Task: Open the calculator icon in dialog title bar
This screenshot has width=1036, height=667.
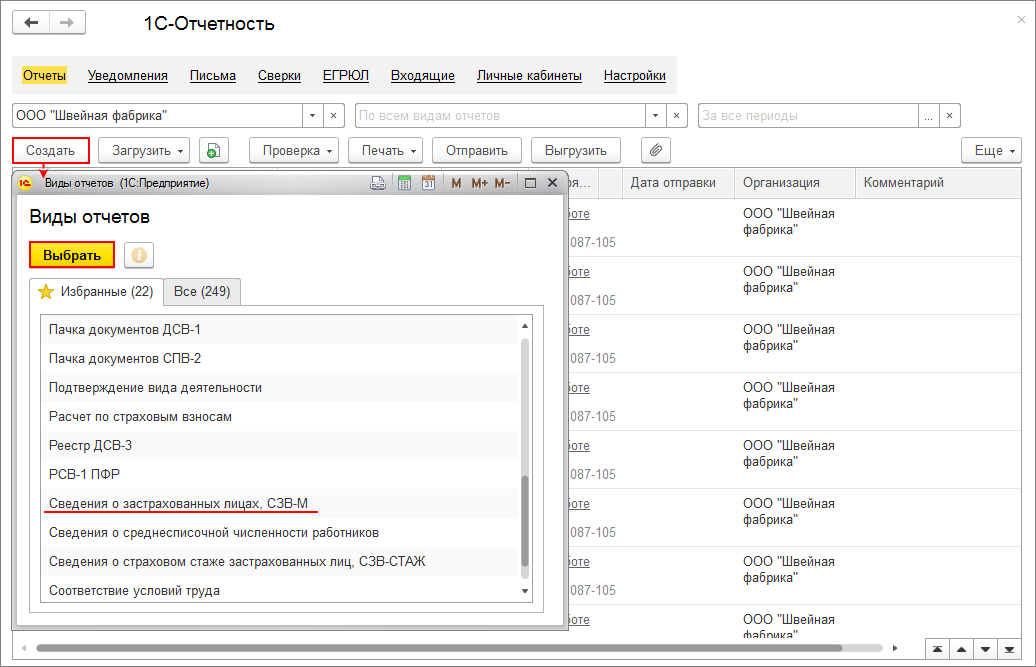Action: (404, 183)
